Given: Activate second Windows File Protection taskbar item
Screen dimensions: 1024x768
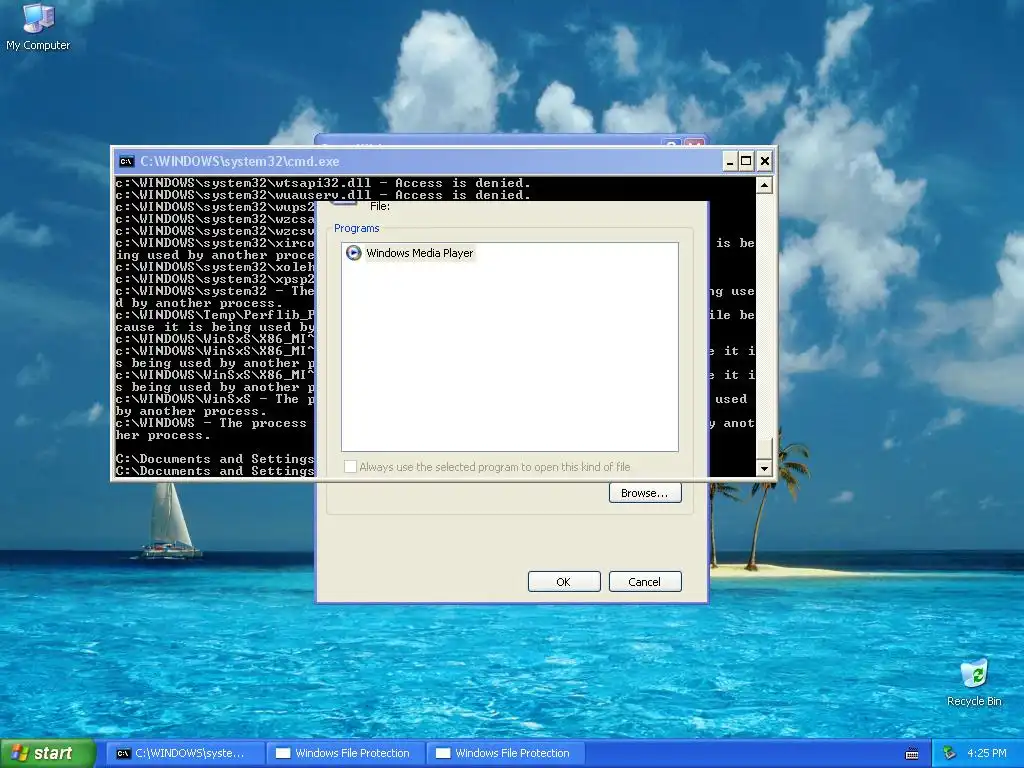Looking at the screenshot, I should (x=505, y=753).
